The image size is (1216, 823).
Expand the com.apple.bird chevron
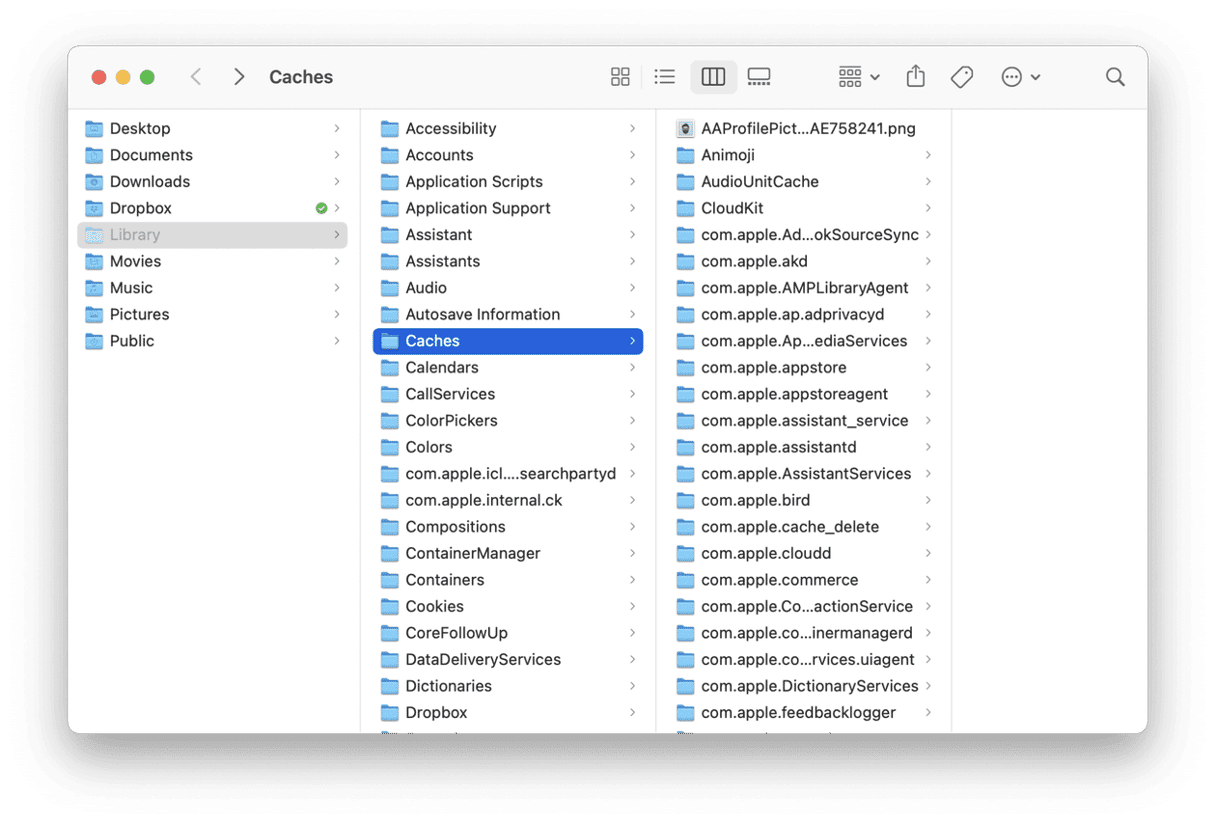928,500
